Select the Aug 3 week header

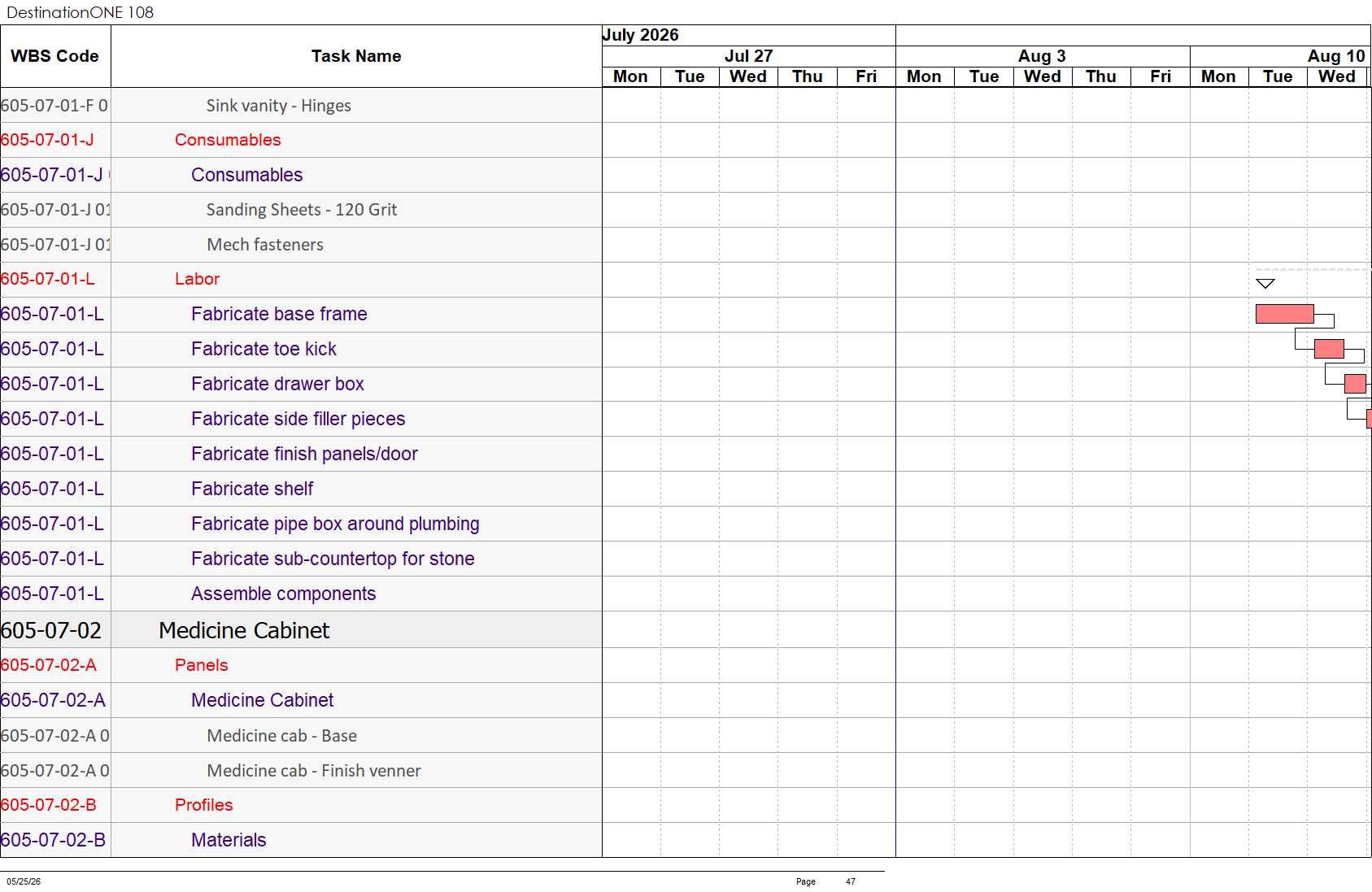pyautogui.click(x=1043, y=56)
